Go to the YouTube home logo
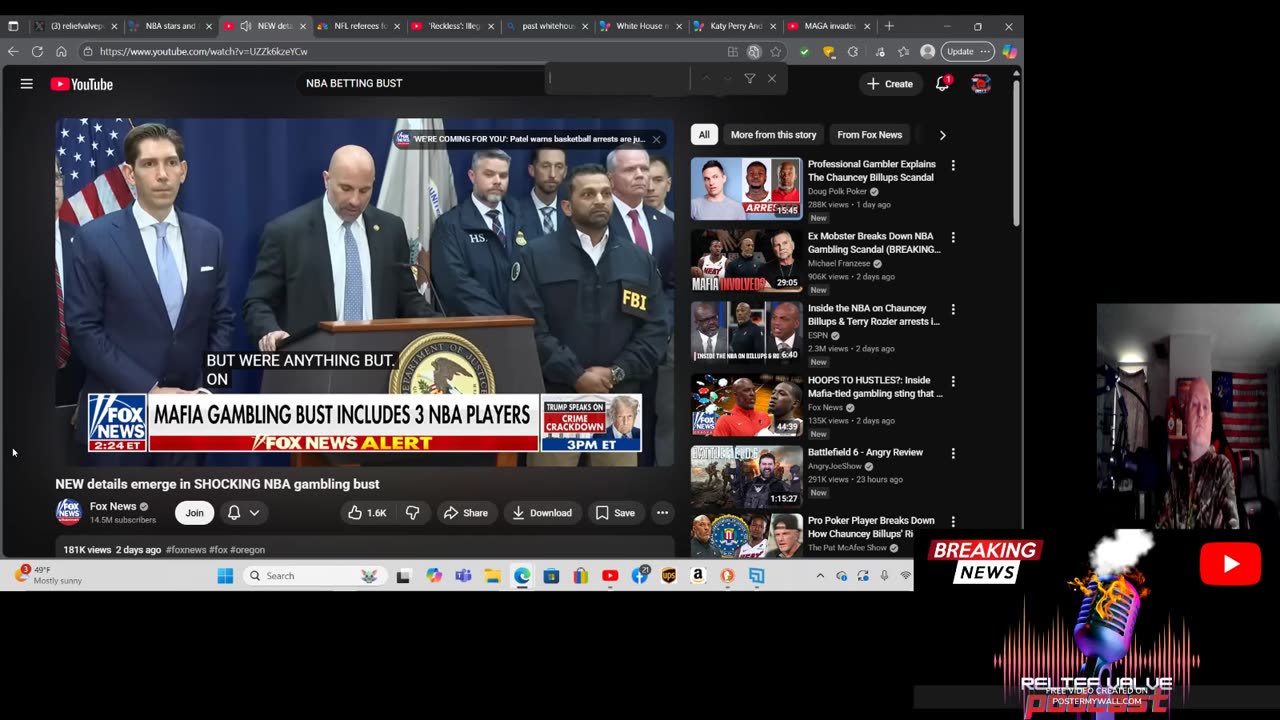The width and height of the screenshot is (1280, 720). click(82, 84)
